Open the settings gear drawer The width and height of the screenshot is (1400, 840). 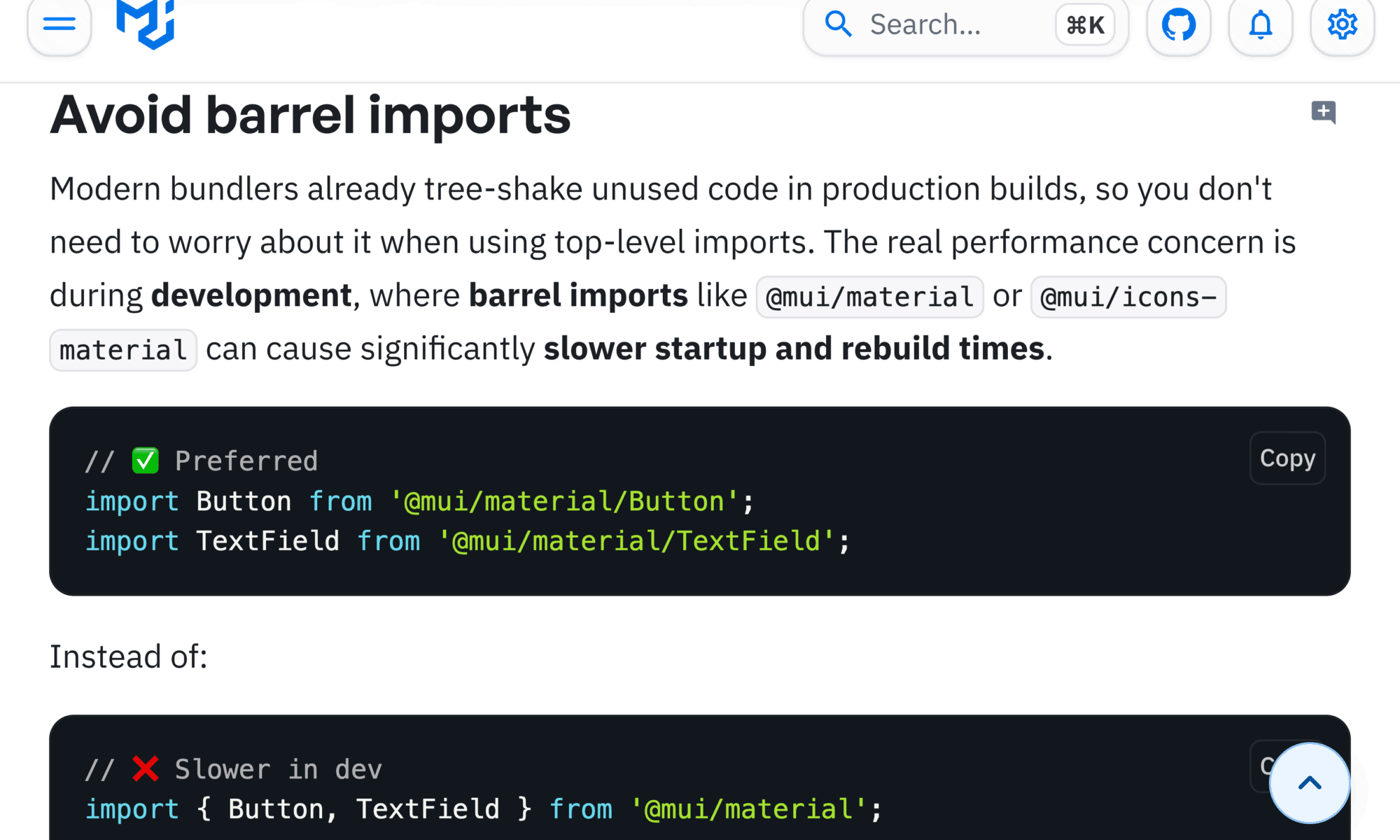(1343, 25)
